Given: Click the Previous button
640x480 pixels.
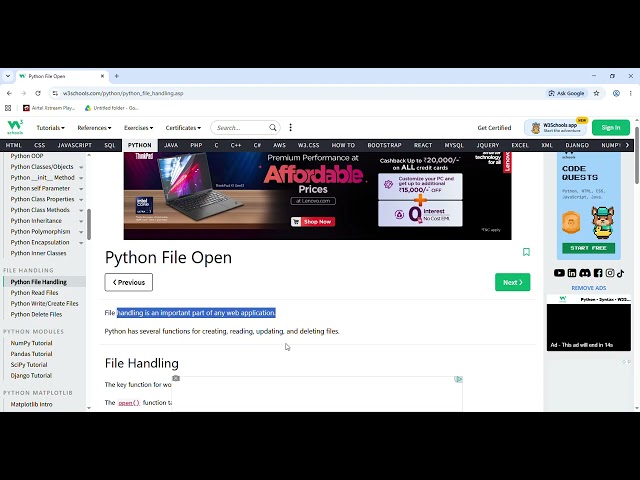Looking at the screenshot, I should [129, 282].
